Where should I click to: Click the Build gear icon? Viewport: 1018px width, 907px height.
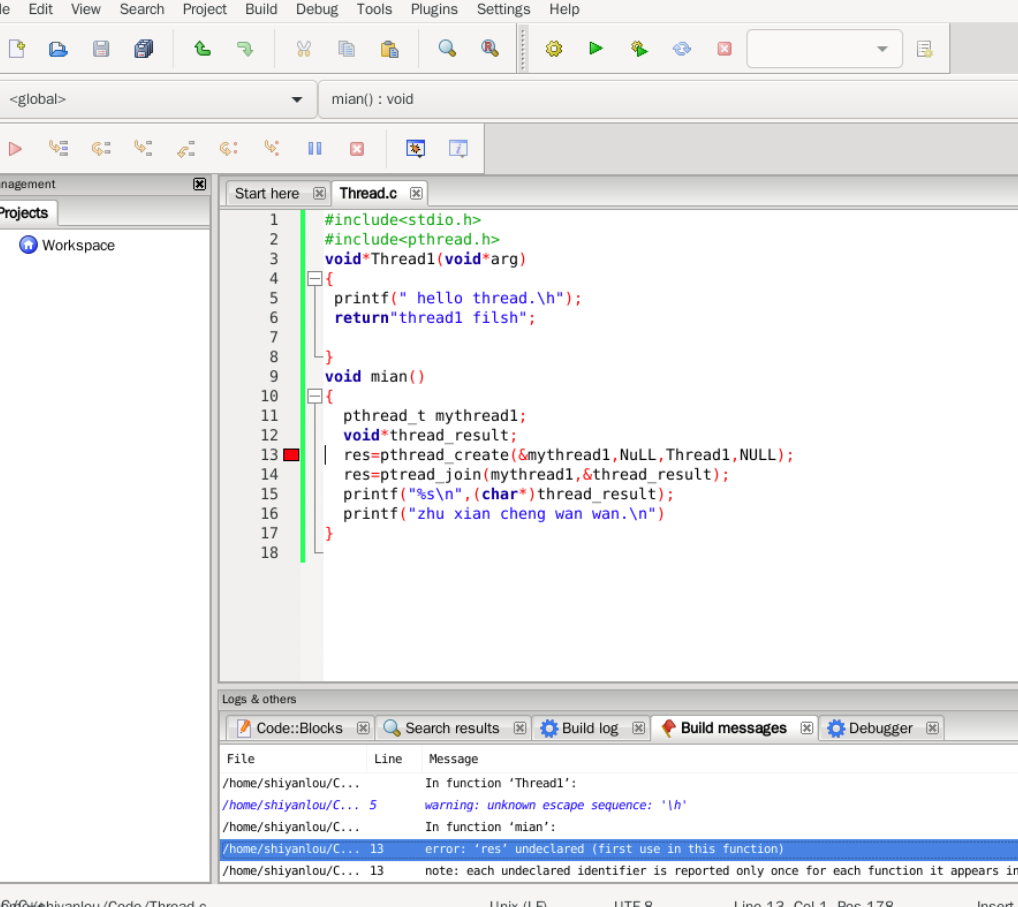553,48
